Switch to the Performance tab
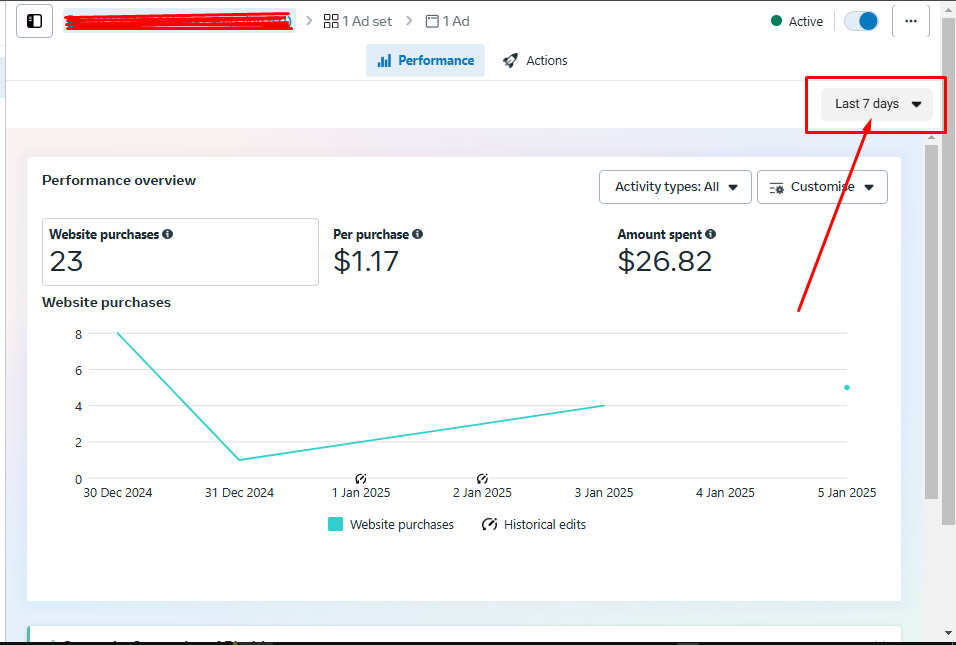The width and height of the screenshot is (956, 645). point(425,60)
